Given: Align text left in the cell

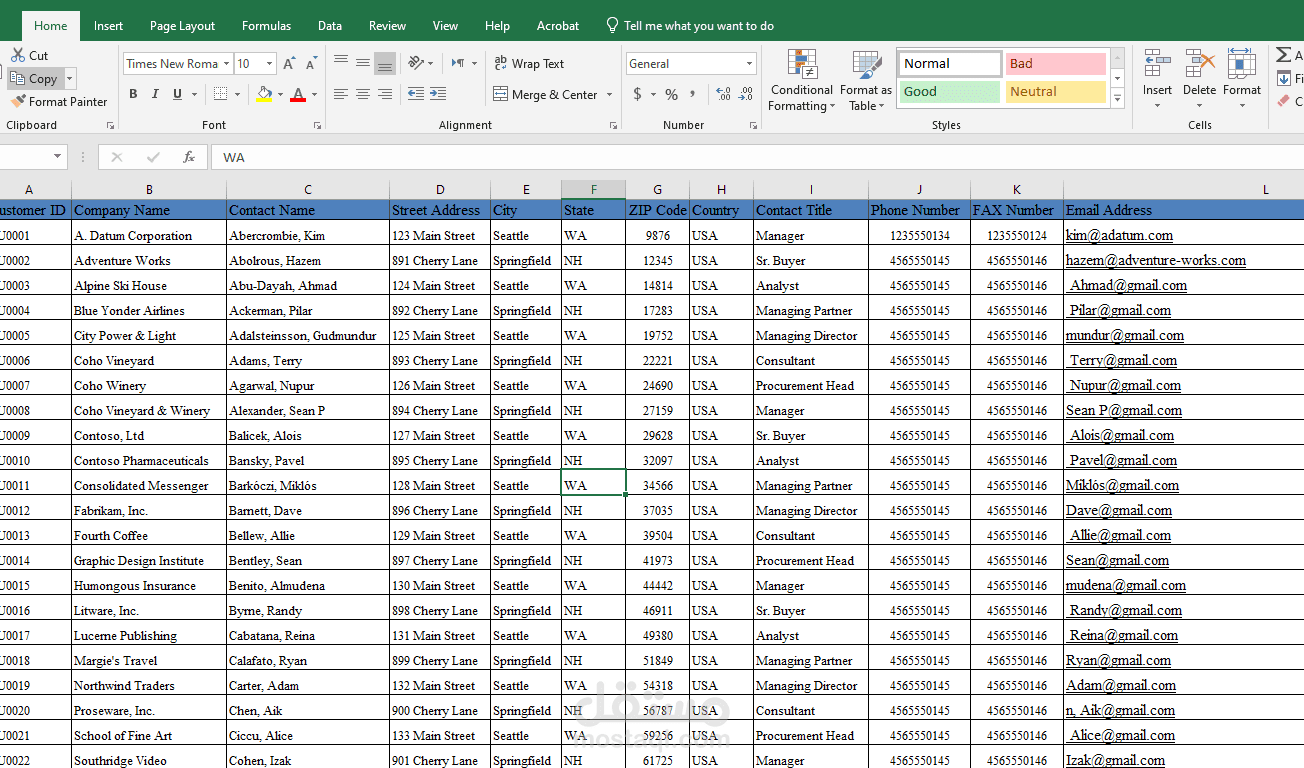Looking at the screenshot, I should point(340,94).
